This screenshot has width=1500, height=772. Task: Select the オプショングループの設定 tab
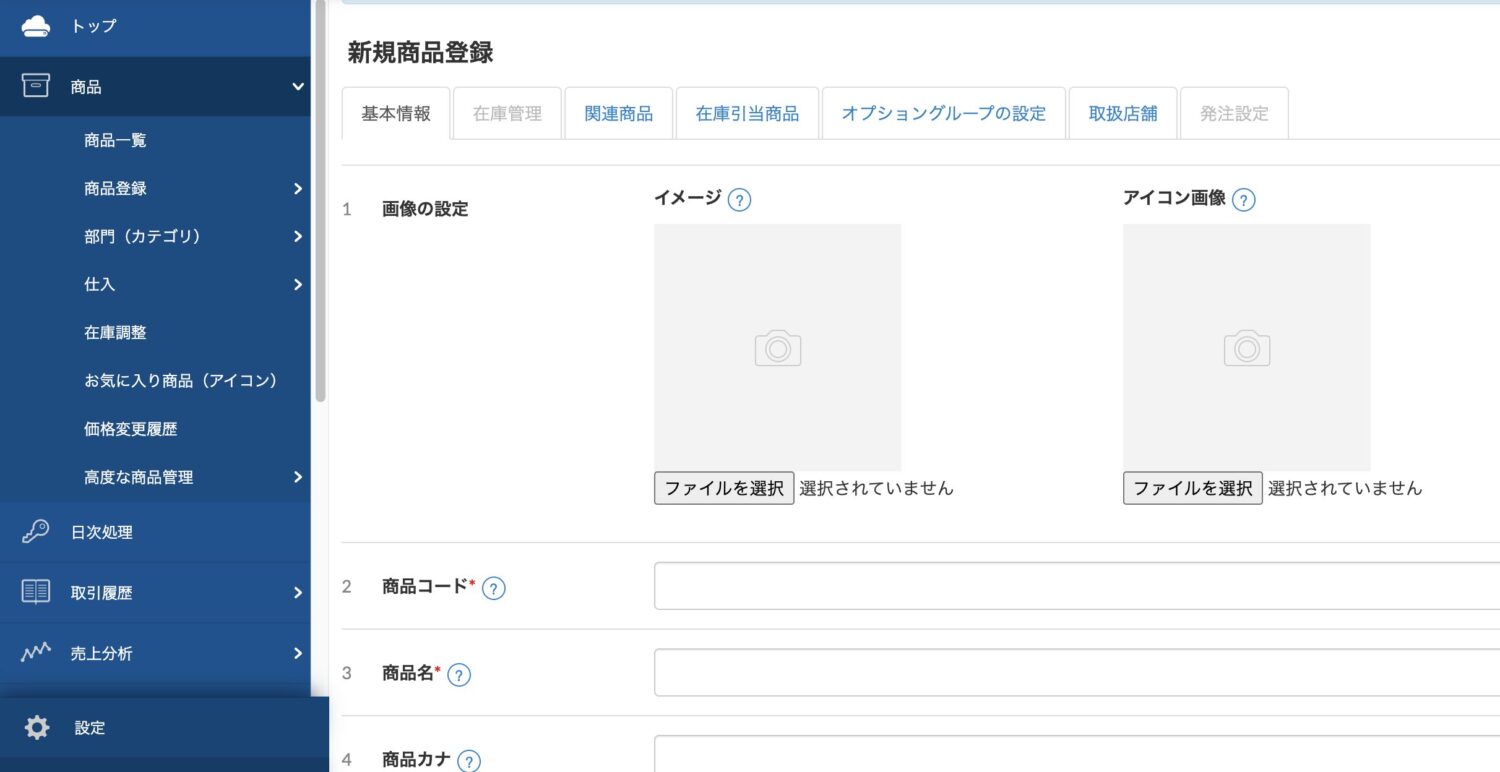point(942,113)
